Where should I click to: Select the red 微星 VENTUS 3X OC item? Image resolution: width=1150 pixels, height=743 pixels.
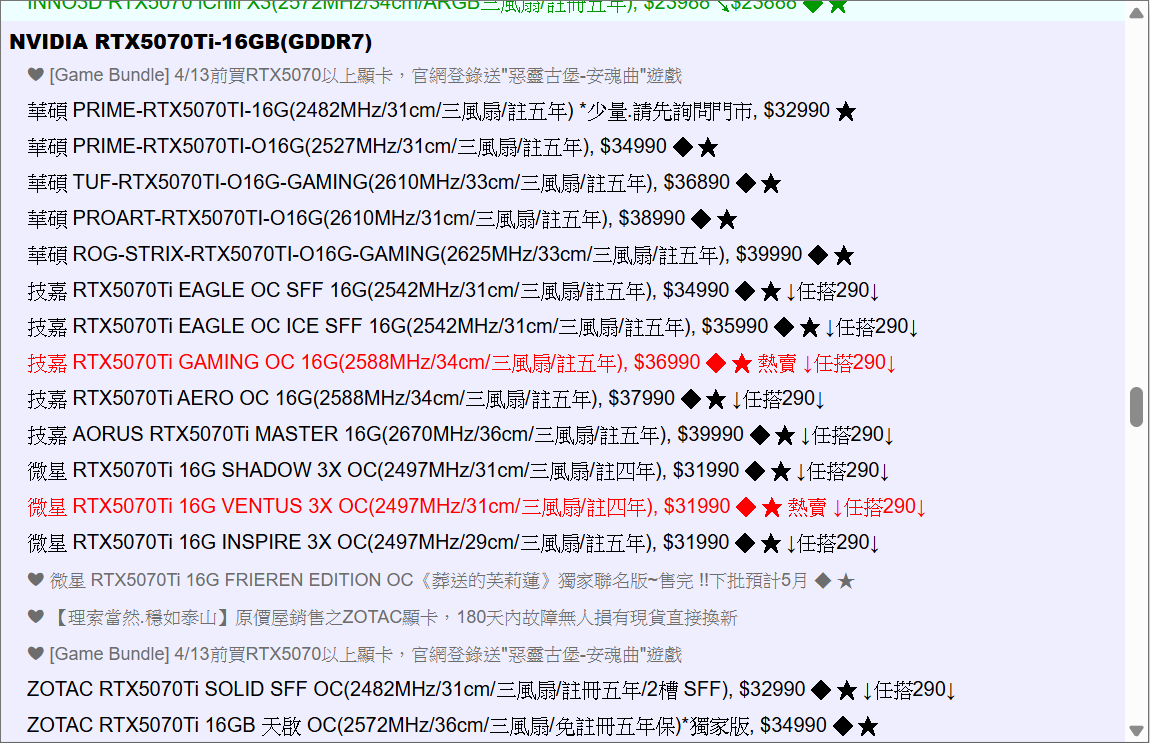(477, 506)
